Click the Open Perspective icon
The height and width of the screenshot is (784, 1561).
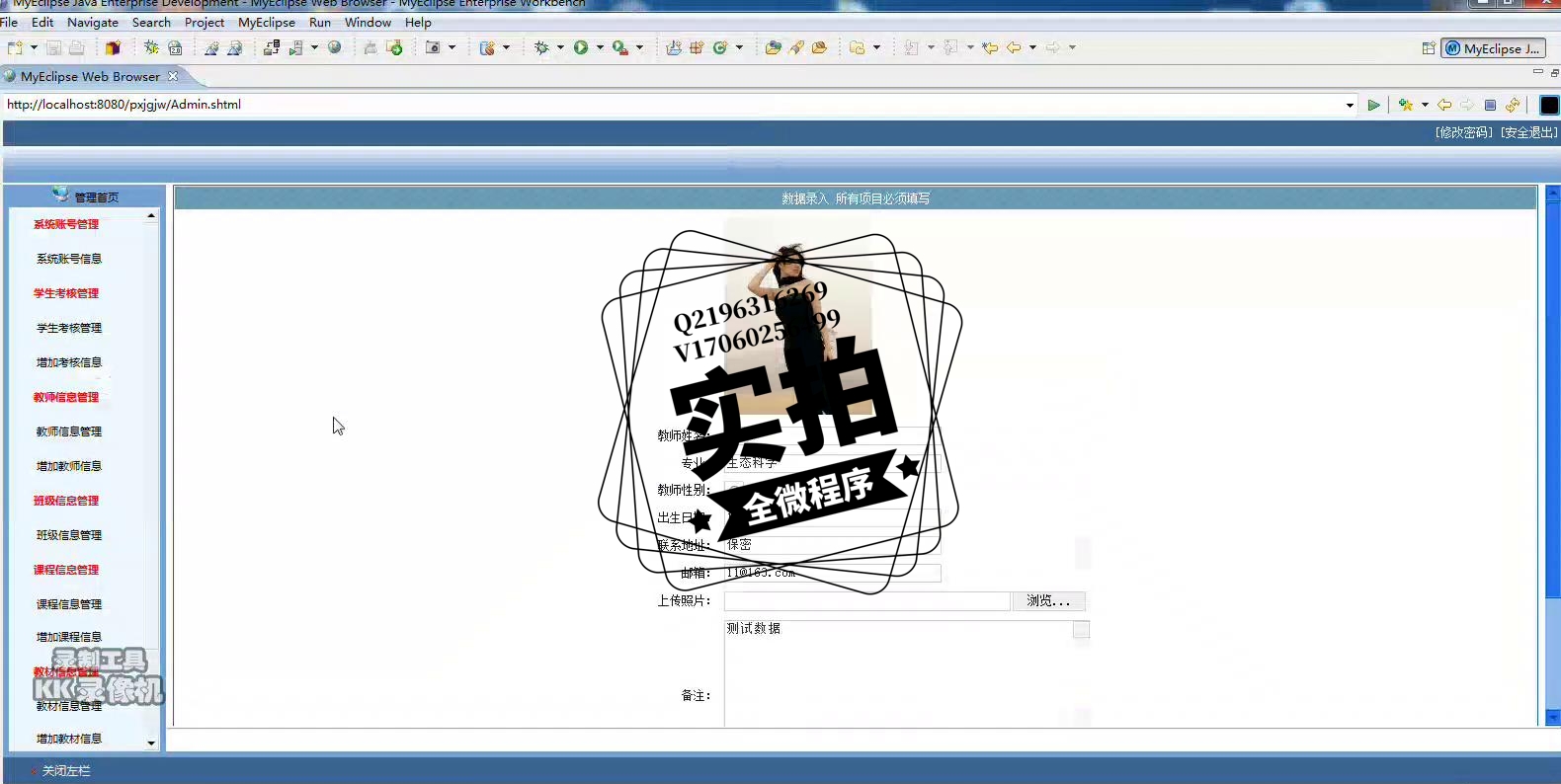point(1429,48)
